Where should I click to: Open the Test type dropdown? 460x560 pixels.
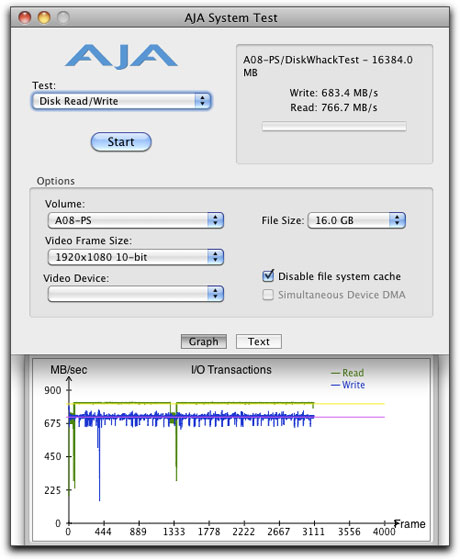[x=121, y=101]
